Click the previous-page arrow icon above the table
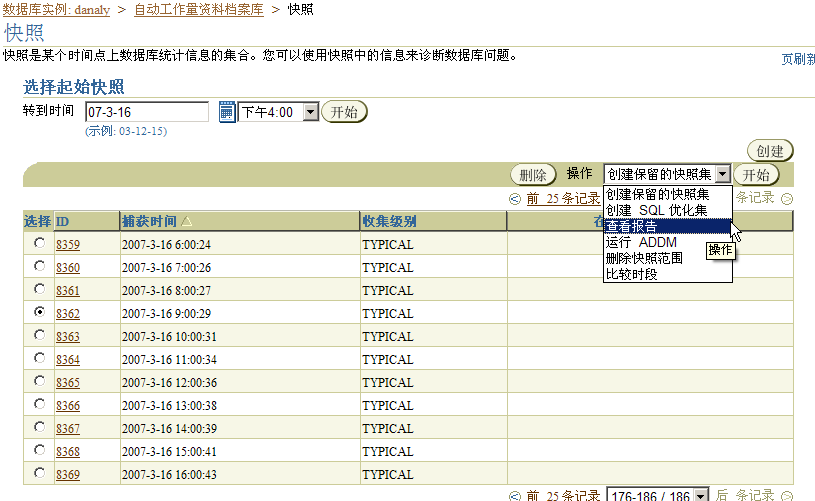The height and width of the screenshot is (501, 815). click(x=515, y=199)
